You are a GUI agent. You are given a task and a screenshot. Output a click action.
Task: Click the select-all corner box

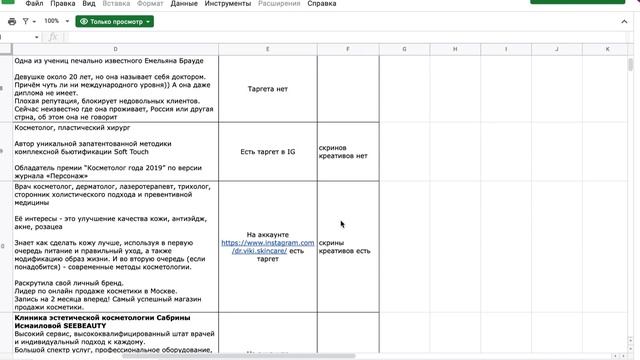click(6, 49)
